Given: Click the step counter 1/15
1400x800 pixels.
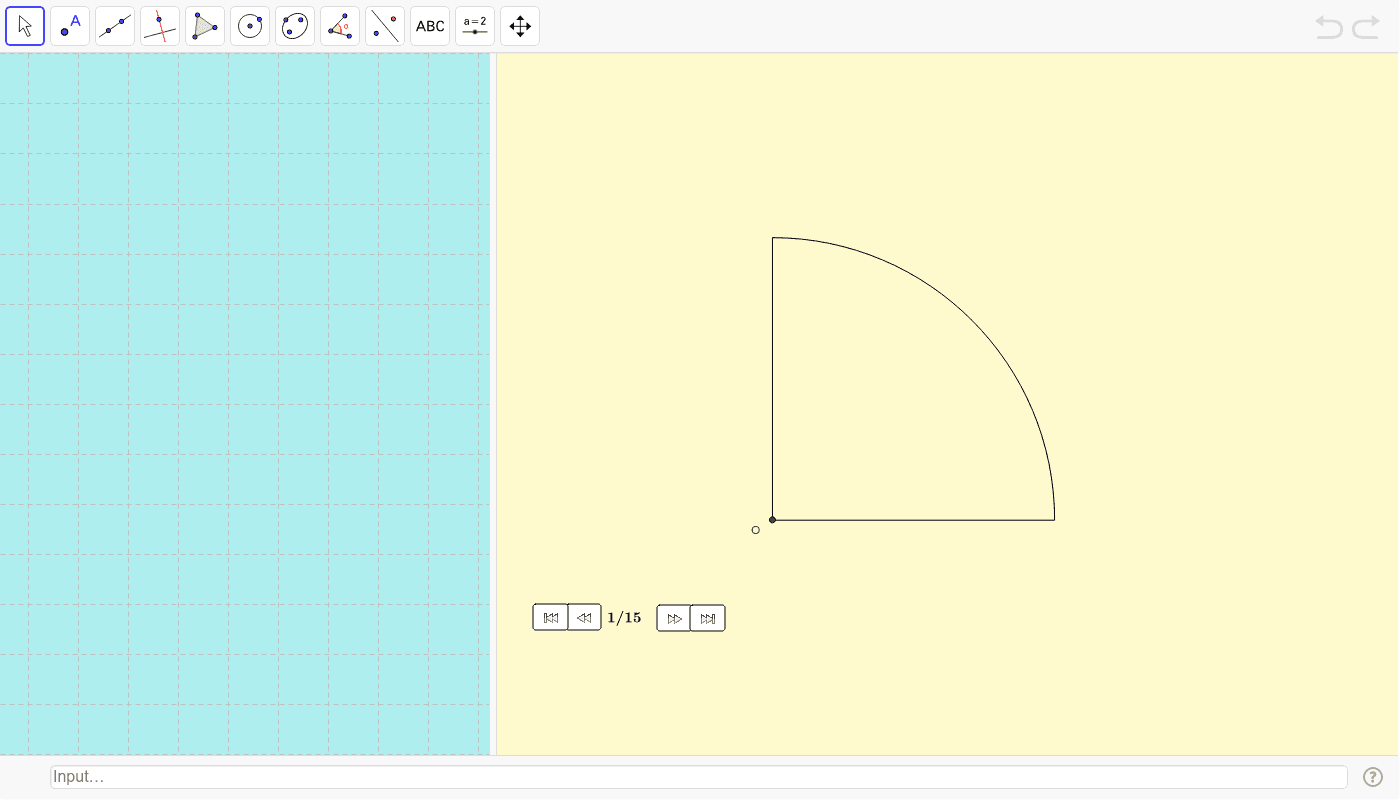Looking at the screenshot, I should point(624,618).
